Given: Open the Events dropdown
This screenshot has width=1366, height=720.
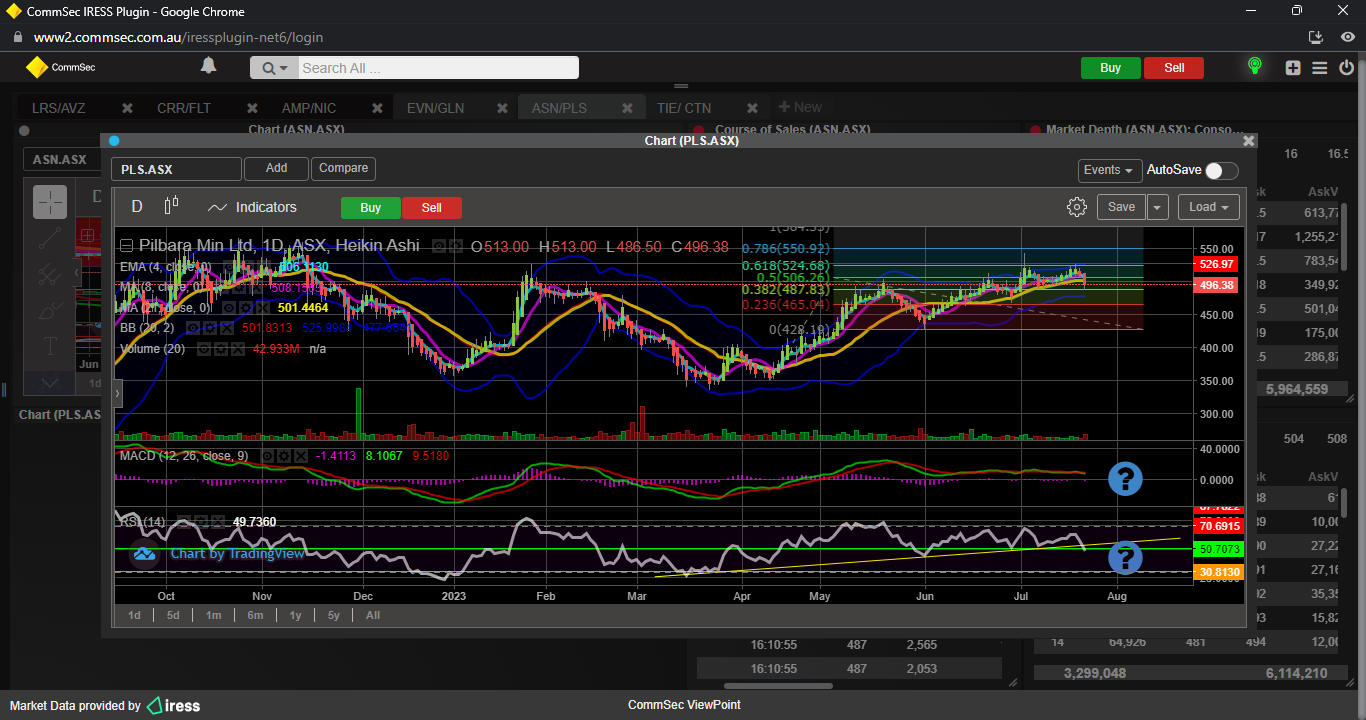Looking at the screenshot, I should point(1109,170).
